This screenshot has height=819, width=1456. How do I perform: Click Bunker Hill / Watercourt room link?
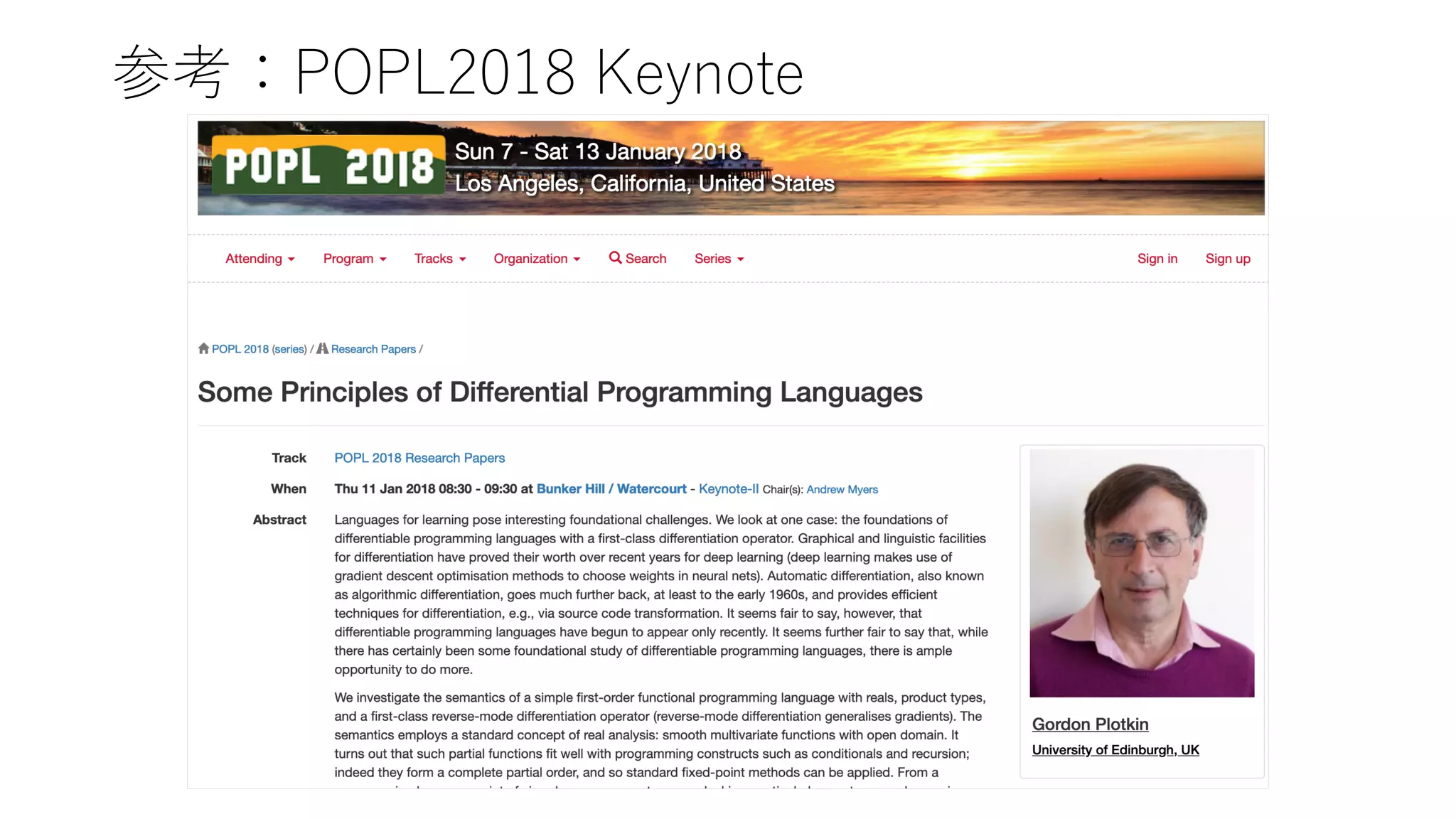tap(611, 489)
